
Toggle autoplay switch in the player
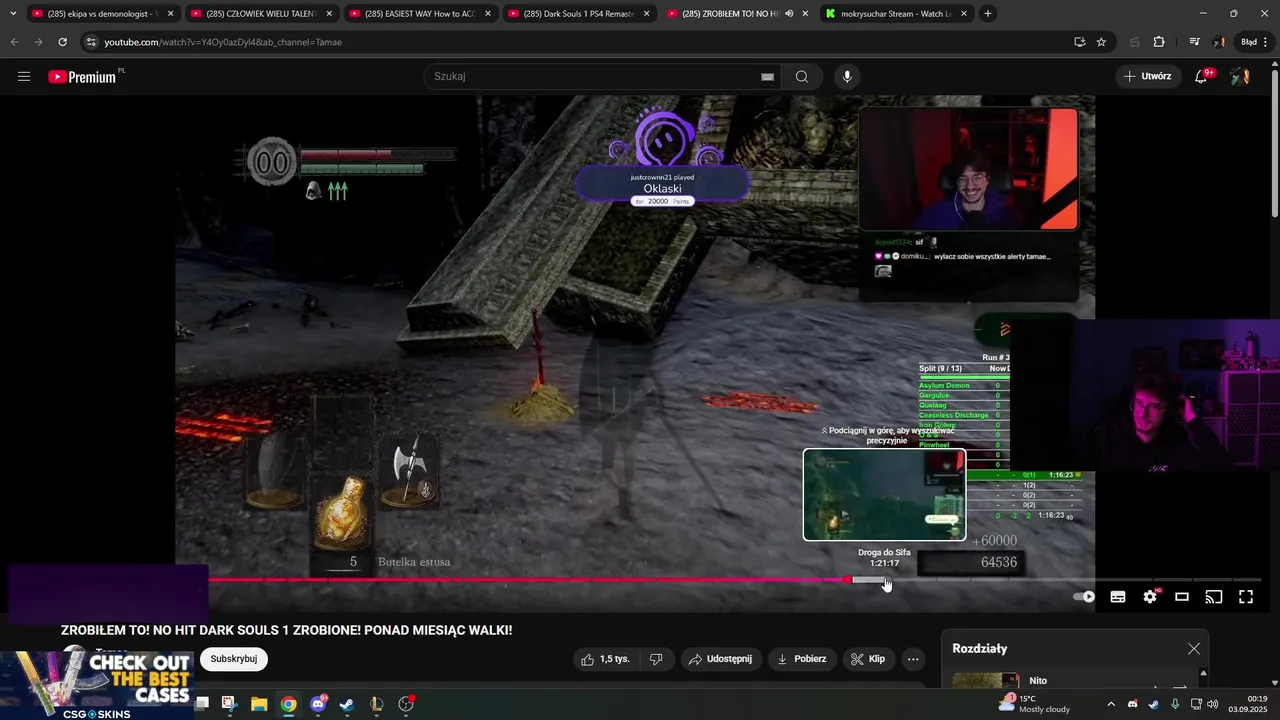tap(1084, 597)
